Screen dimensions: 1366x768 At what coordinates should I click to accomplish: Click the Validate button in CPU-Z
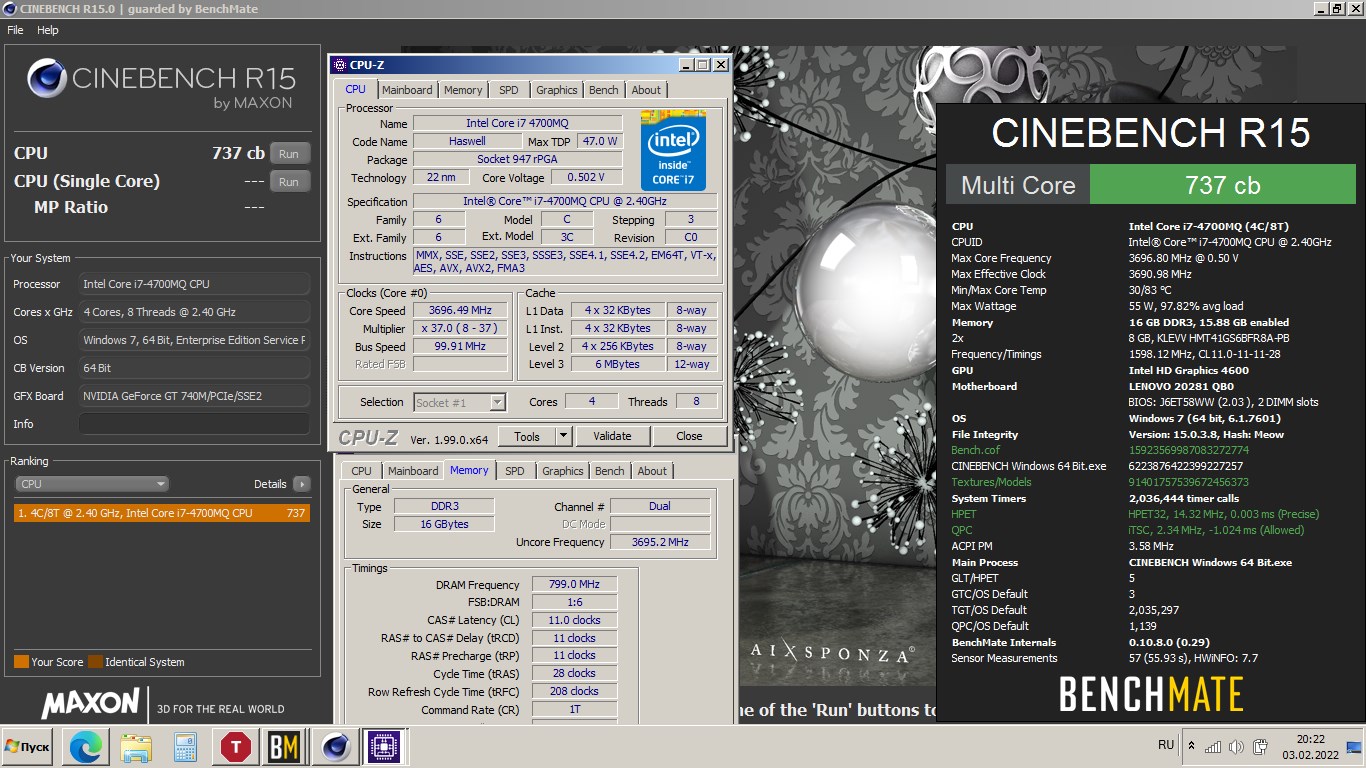click(x=612, y=436)
